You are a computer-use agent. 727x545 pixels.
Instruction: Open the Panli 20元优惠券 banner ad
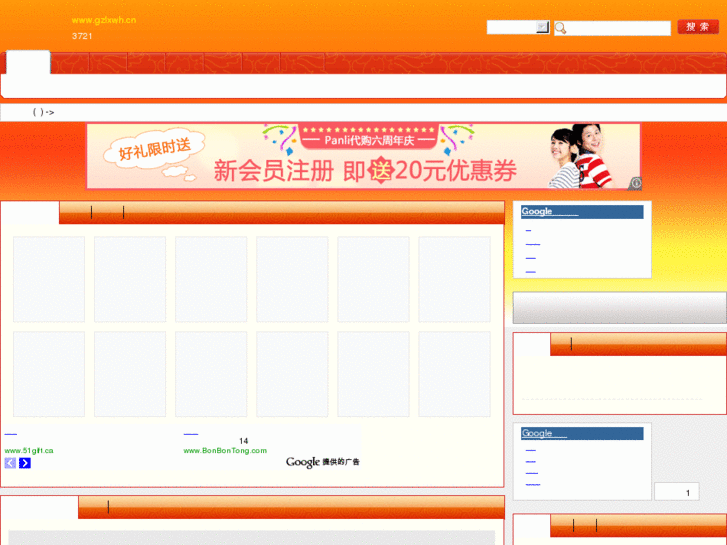[364, 156]
